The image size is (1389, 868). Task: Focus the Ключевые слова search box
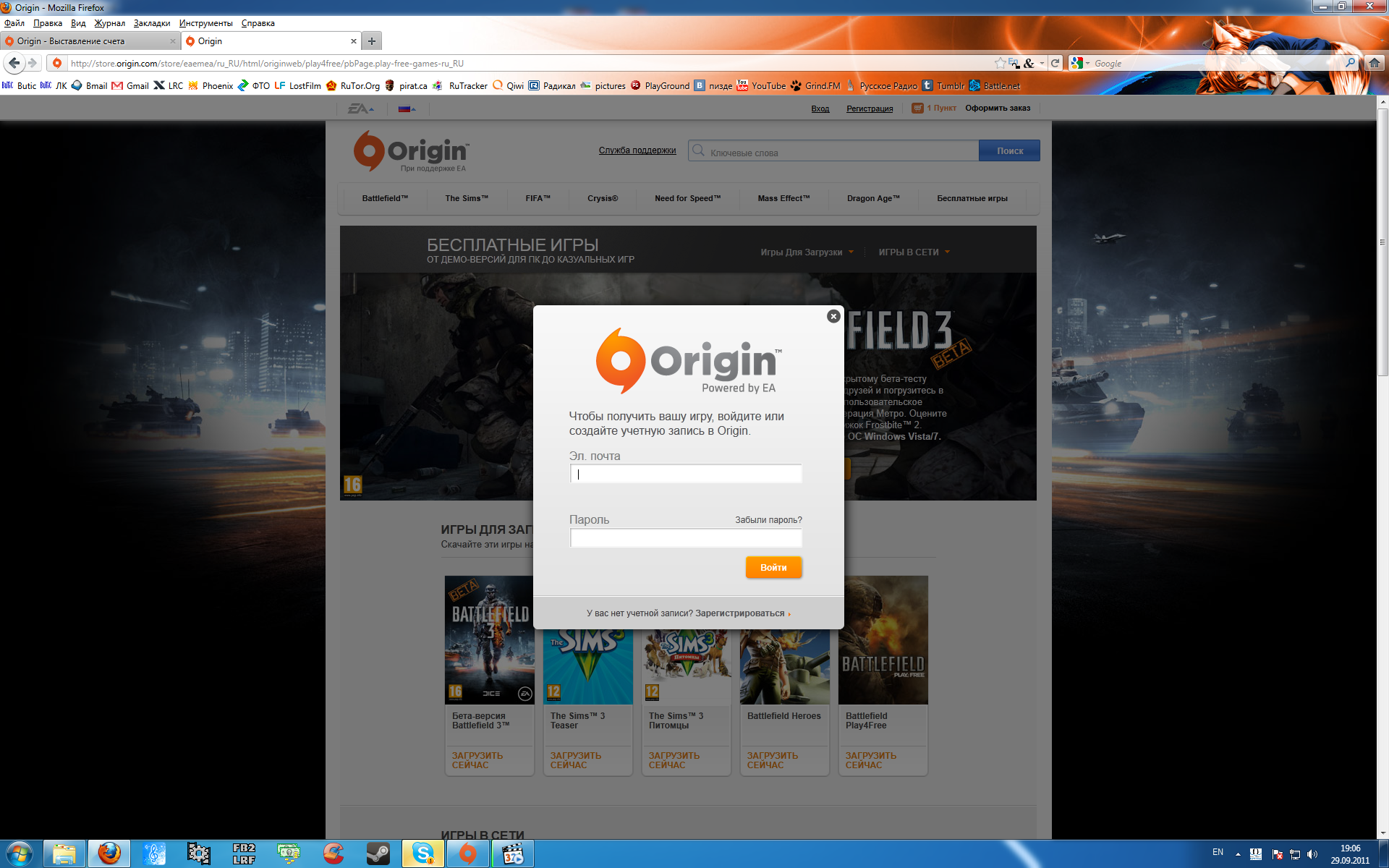(x=833, y=151)
